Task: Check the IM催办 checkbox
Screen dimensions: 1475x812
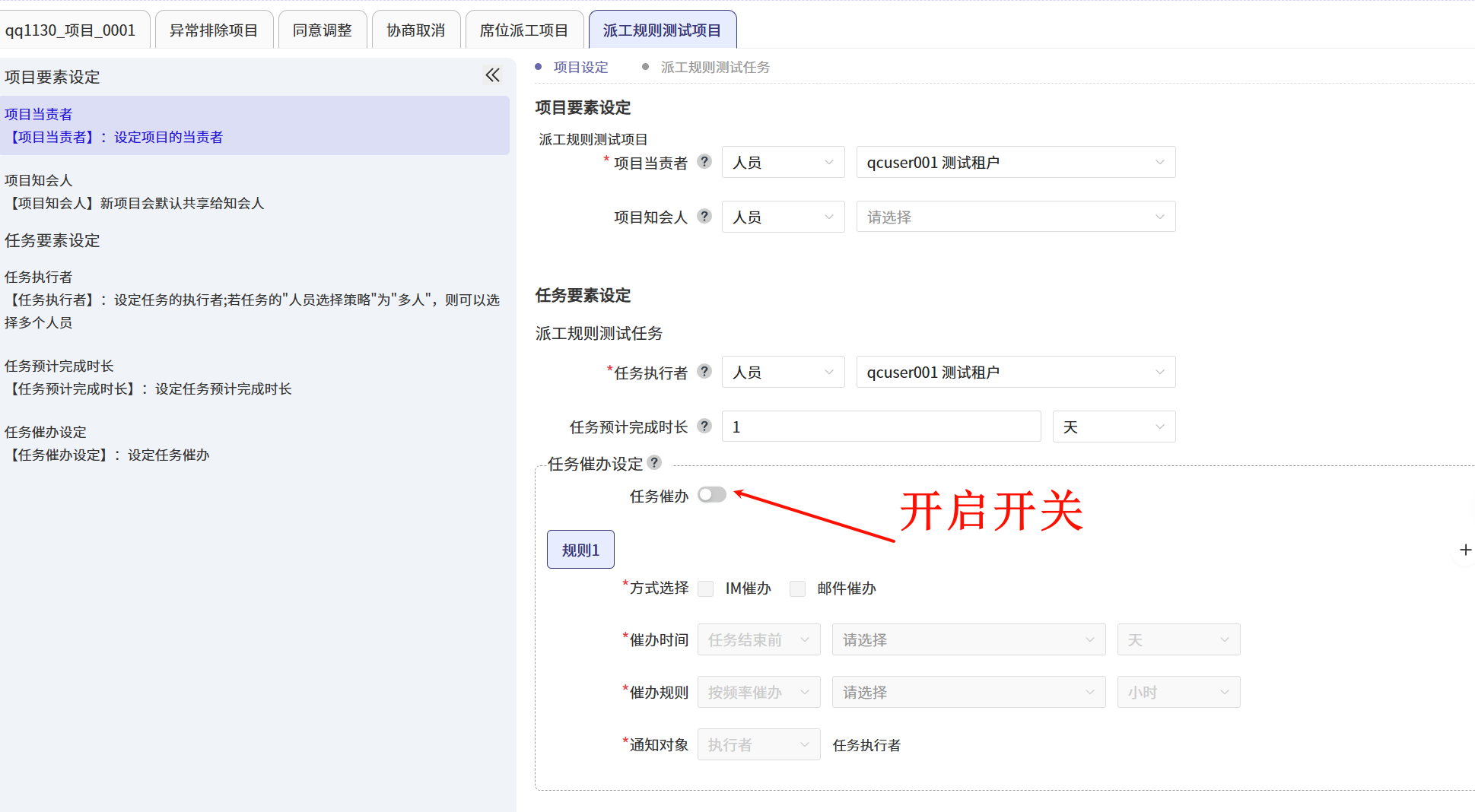Action: pos(706,588)
